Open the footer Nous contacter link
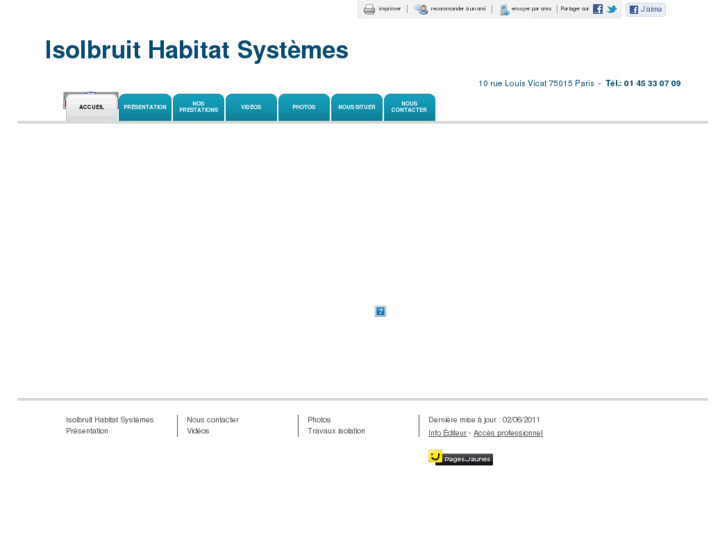This screenshot has width=727, height=545. 212,420
